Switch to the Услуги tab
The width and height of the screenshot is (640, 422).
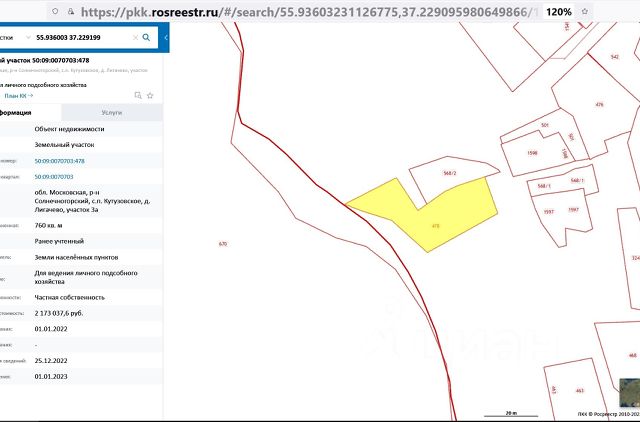tap(112, 113)
